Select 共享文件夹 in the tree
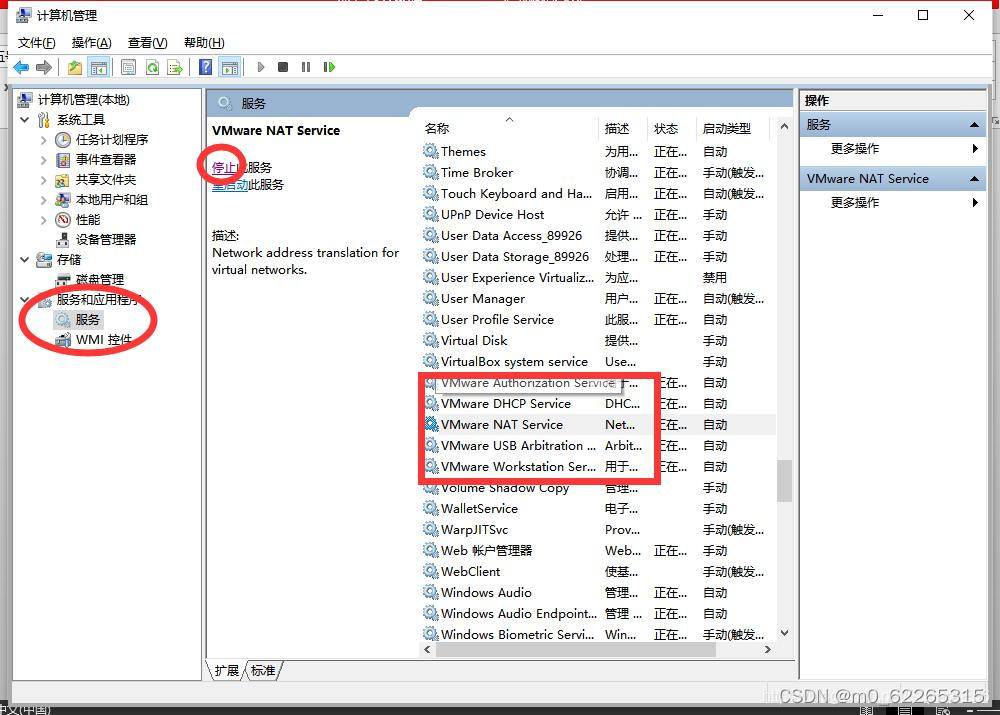Image resolution: width=1000 pixels, height=715 pixels. (x=106, y=180)
